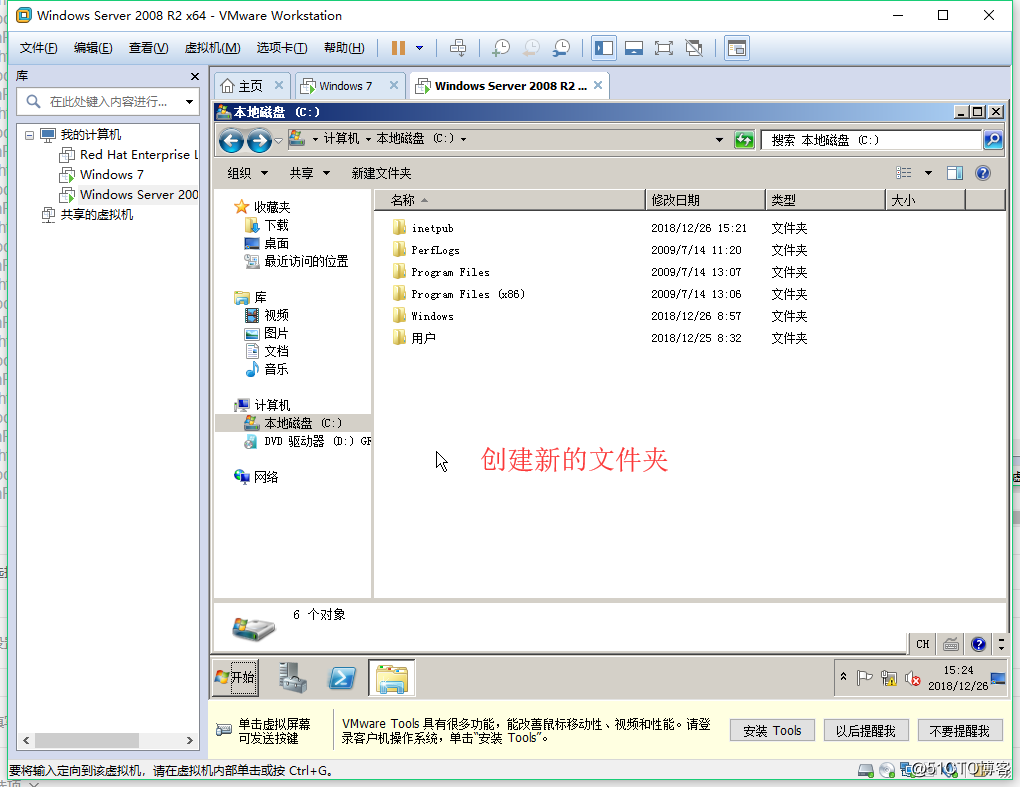Click the 开始 Start button
This screenshot has width=1020, height=787.
click(235, 677)
